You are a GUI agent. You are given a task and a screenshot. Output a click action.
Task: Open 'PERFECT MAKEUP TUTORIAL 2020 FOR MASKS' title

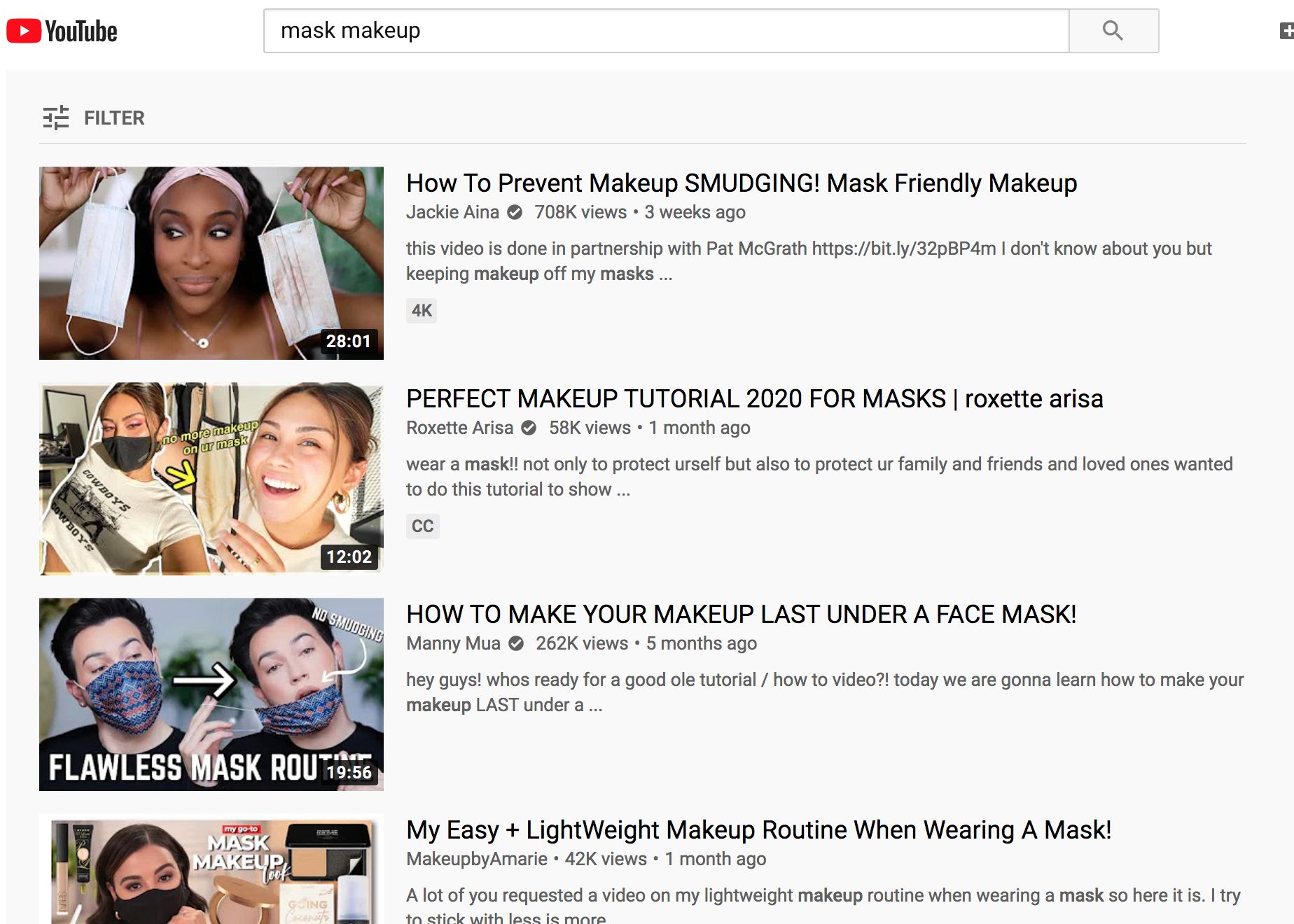coord(754,399)
